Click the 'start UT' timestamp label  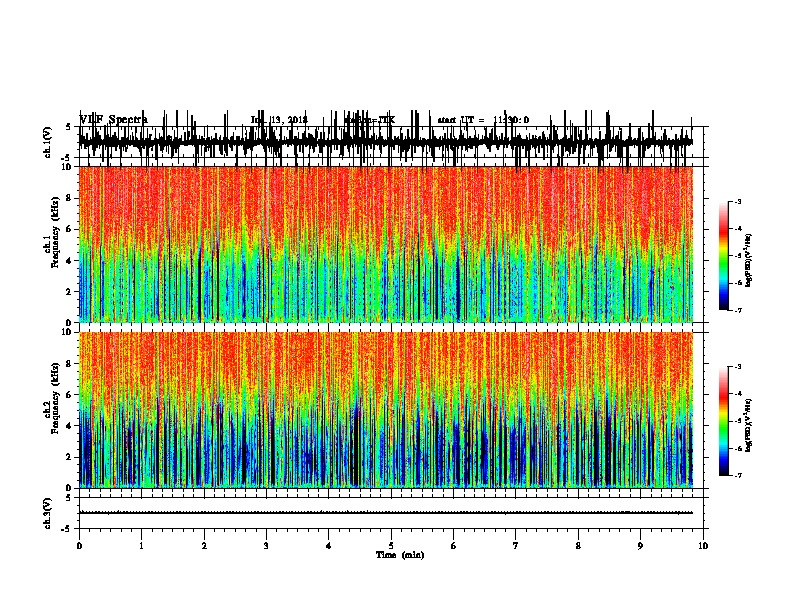point(483,120)
